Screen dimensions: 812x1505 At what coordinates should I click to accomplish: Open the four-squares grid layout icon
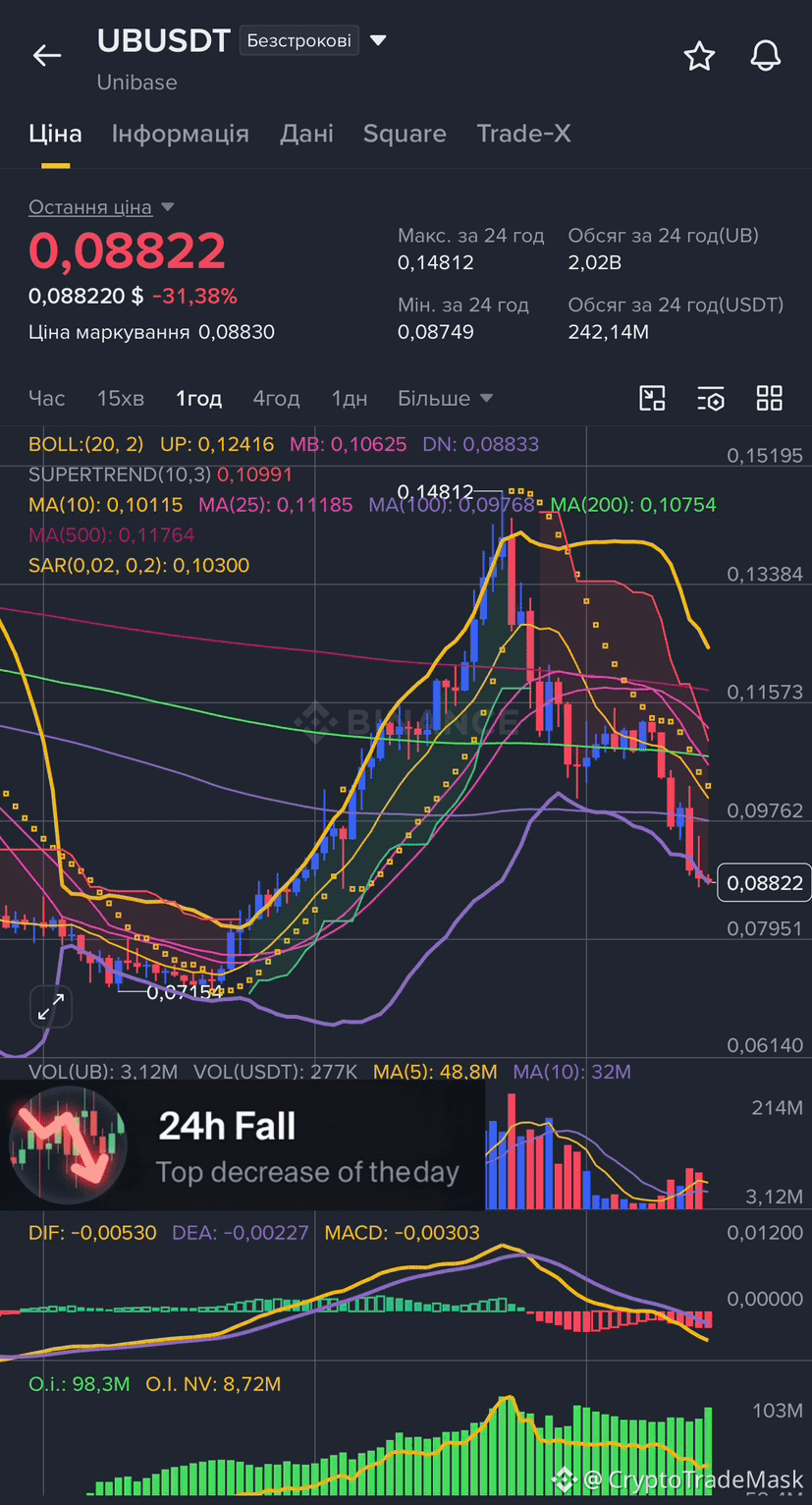coord(770,398)
